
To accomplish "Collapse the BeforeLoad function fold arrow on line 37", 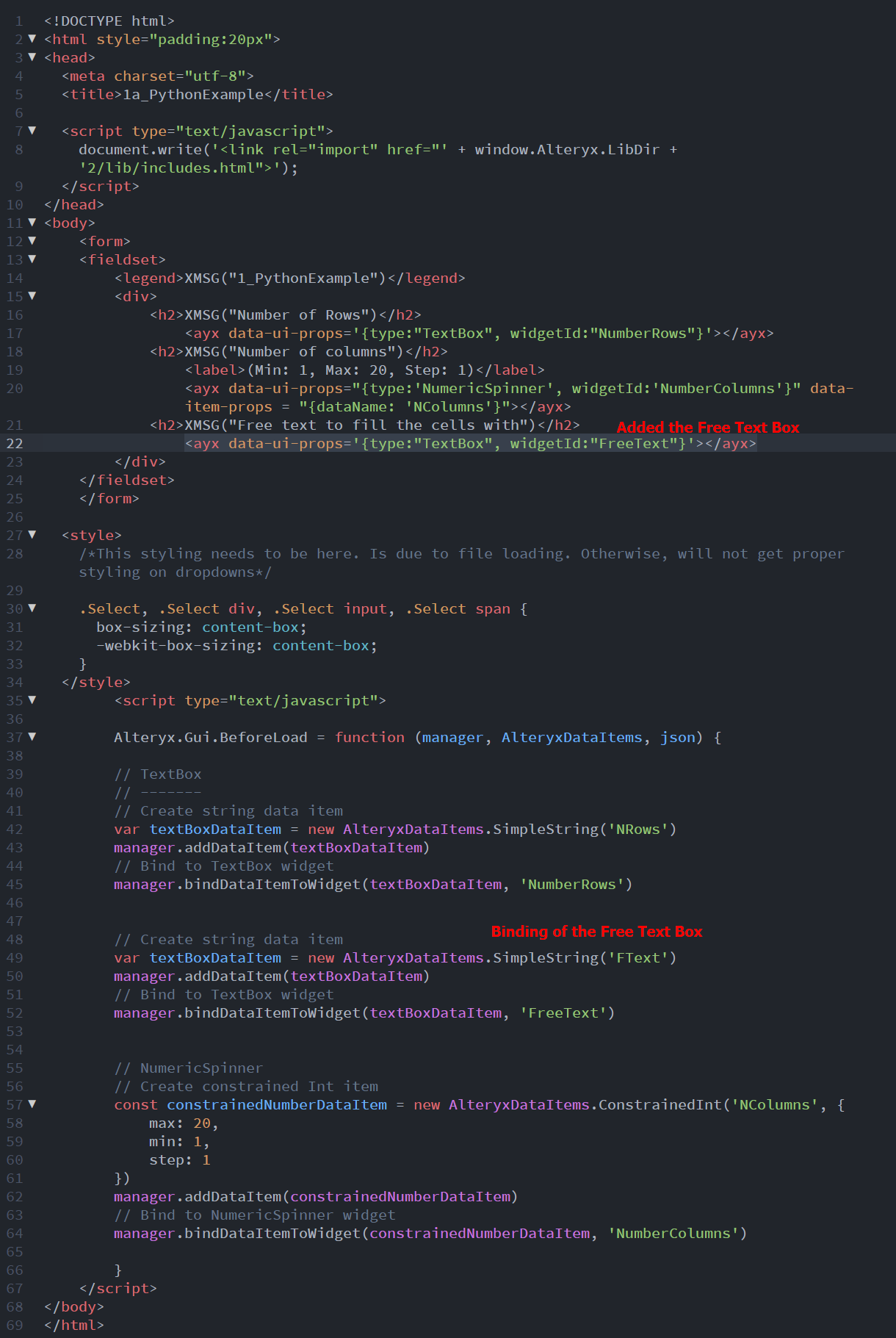I will pos(32,736).
